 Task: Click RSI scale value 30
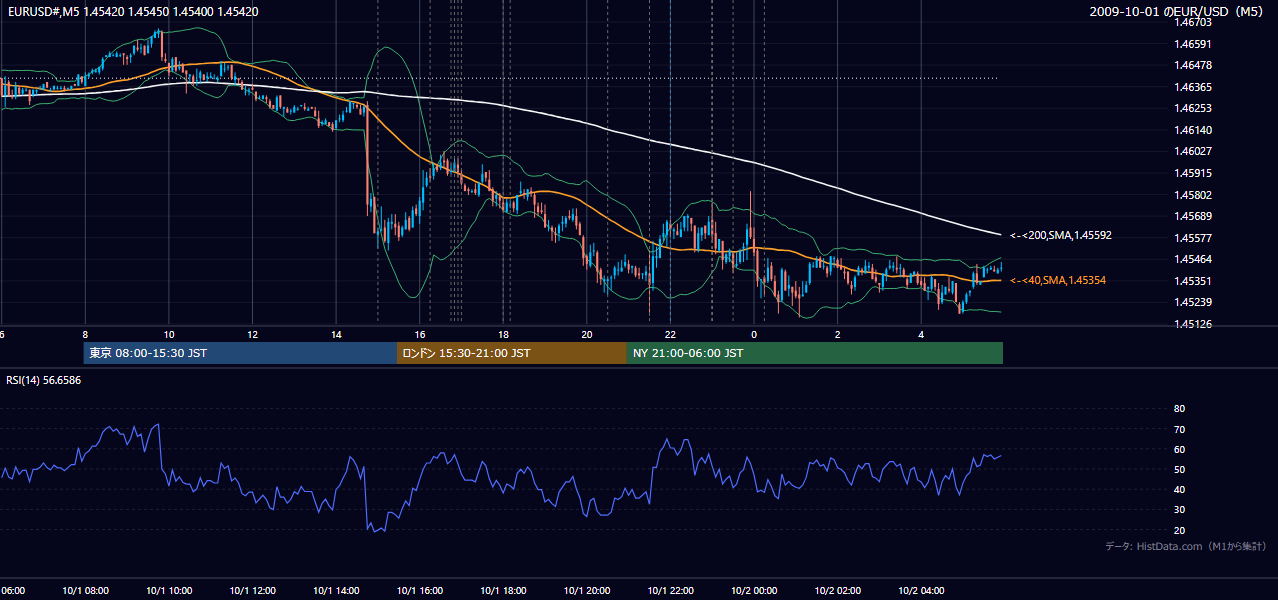(x=1179, y=510)
